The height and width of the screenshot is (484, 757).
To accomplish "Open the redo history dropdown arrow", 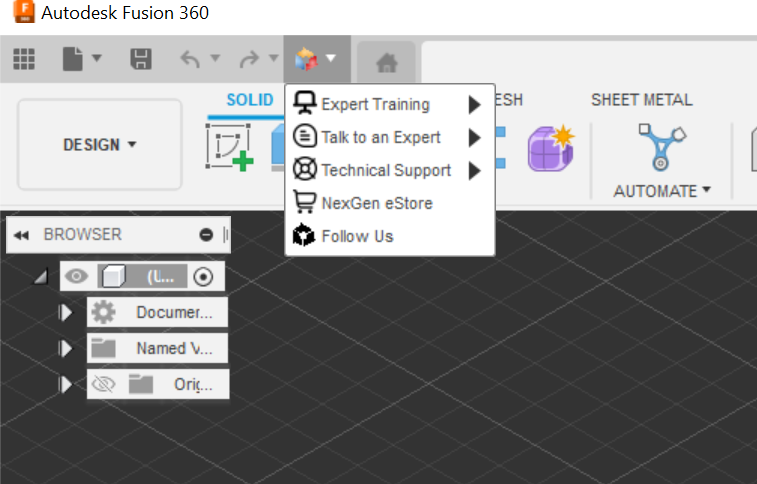I will (x=274, y=58).
